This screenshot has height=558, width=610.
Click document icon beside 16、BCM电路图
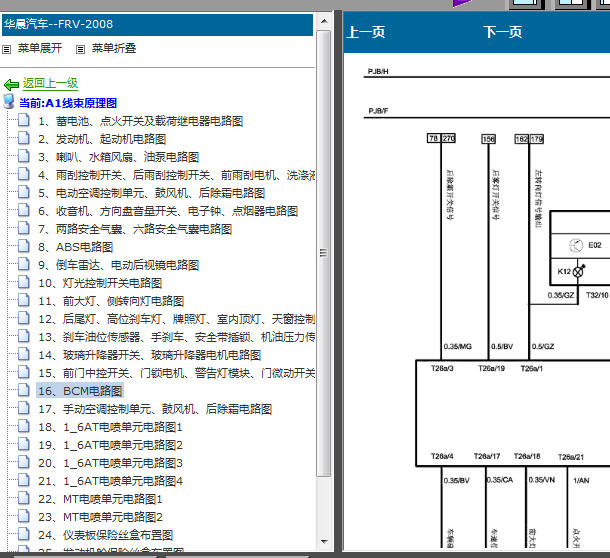click(24, 391)
